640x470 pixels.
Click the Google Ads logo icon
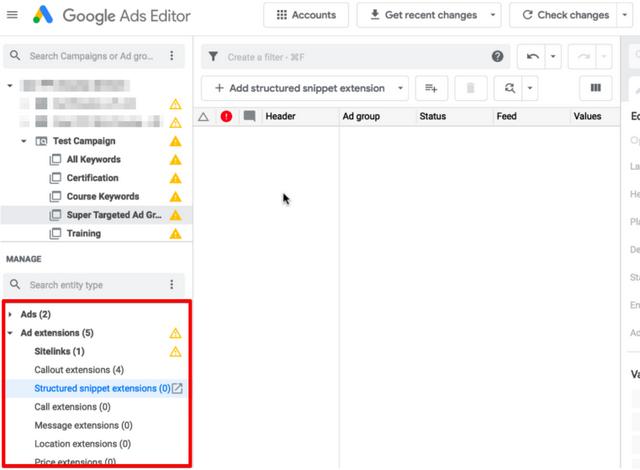coord(43,15)
